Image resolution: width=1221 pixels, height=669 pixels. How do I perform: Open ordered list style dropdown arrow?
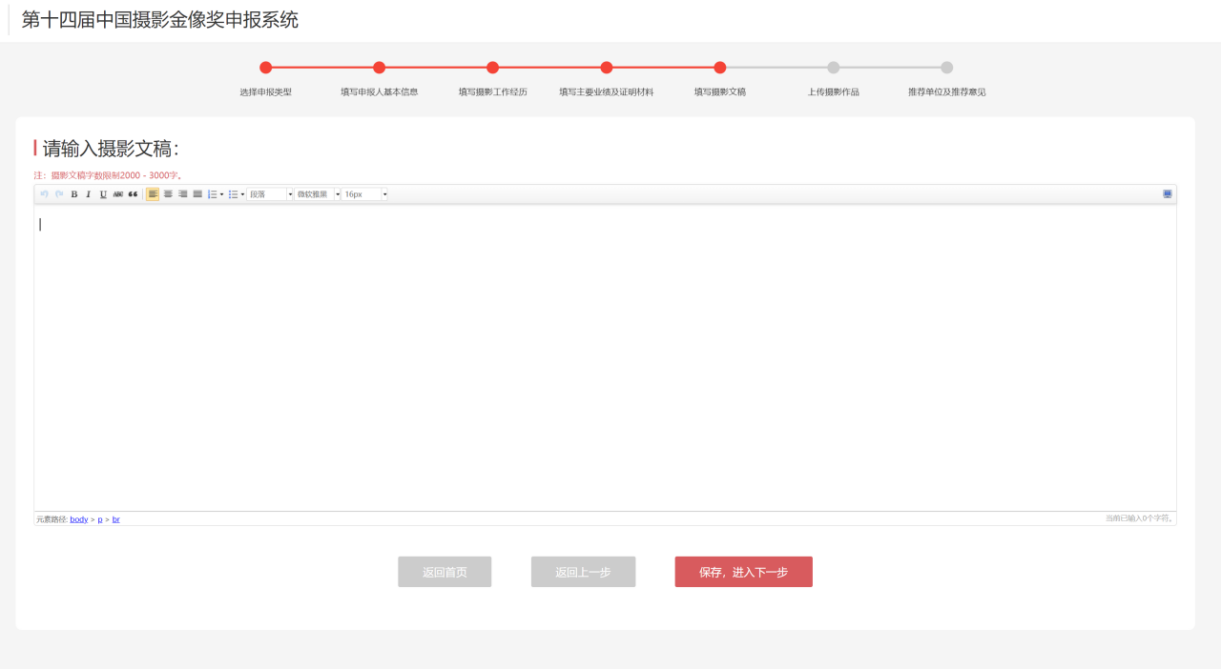tap(222, 194)
